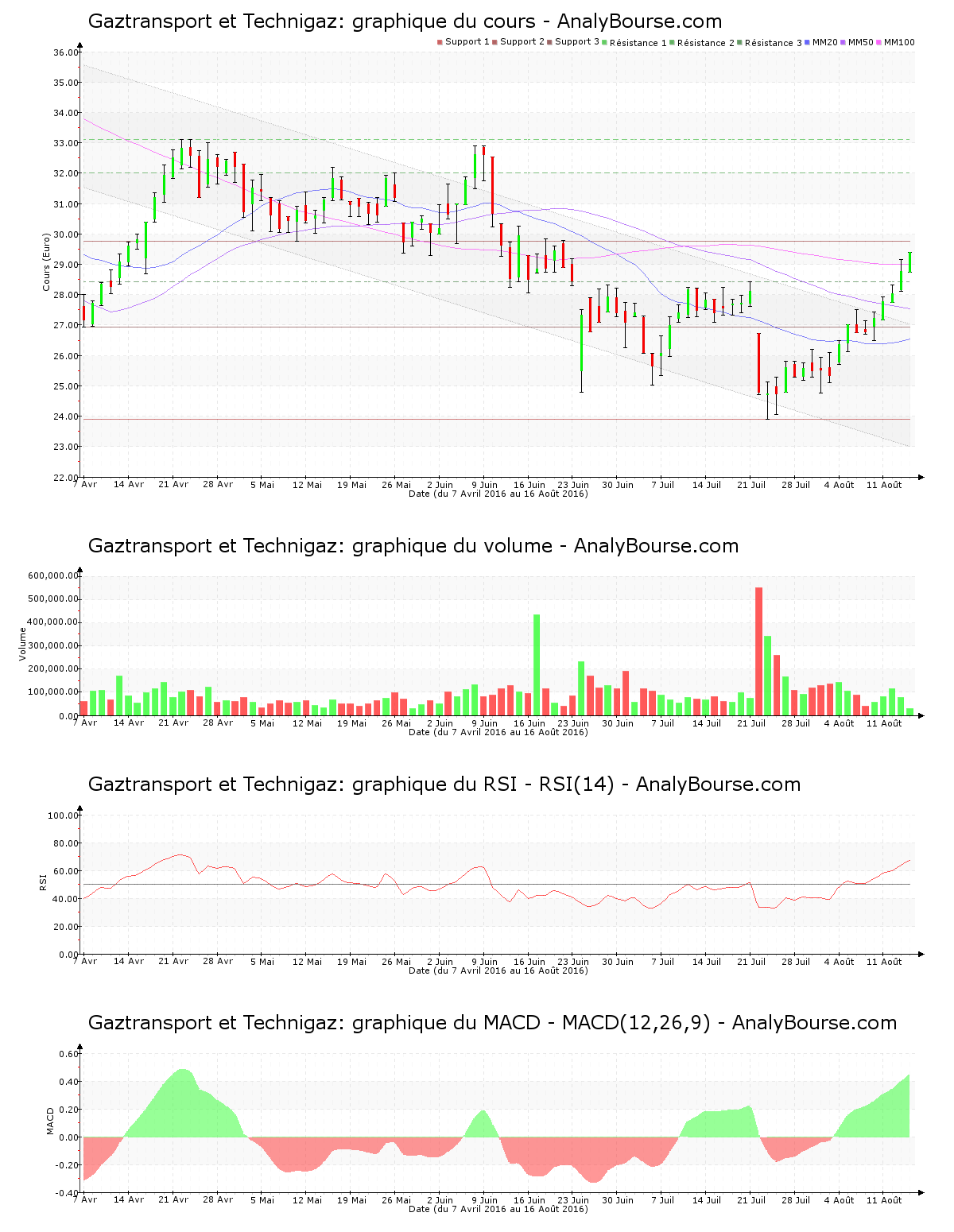
Task: Select the 'Support 2' legend label
Action: tap(522, 42)
